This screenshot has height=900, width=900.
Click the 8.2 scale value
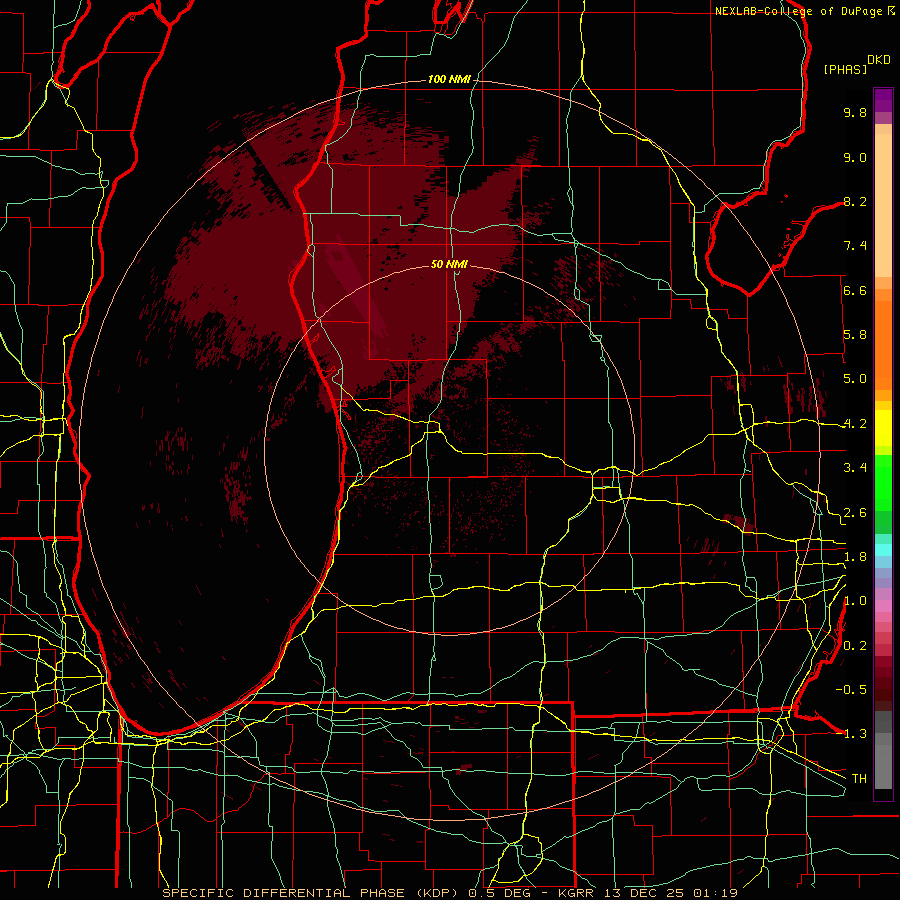click(x=855, y=201)
